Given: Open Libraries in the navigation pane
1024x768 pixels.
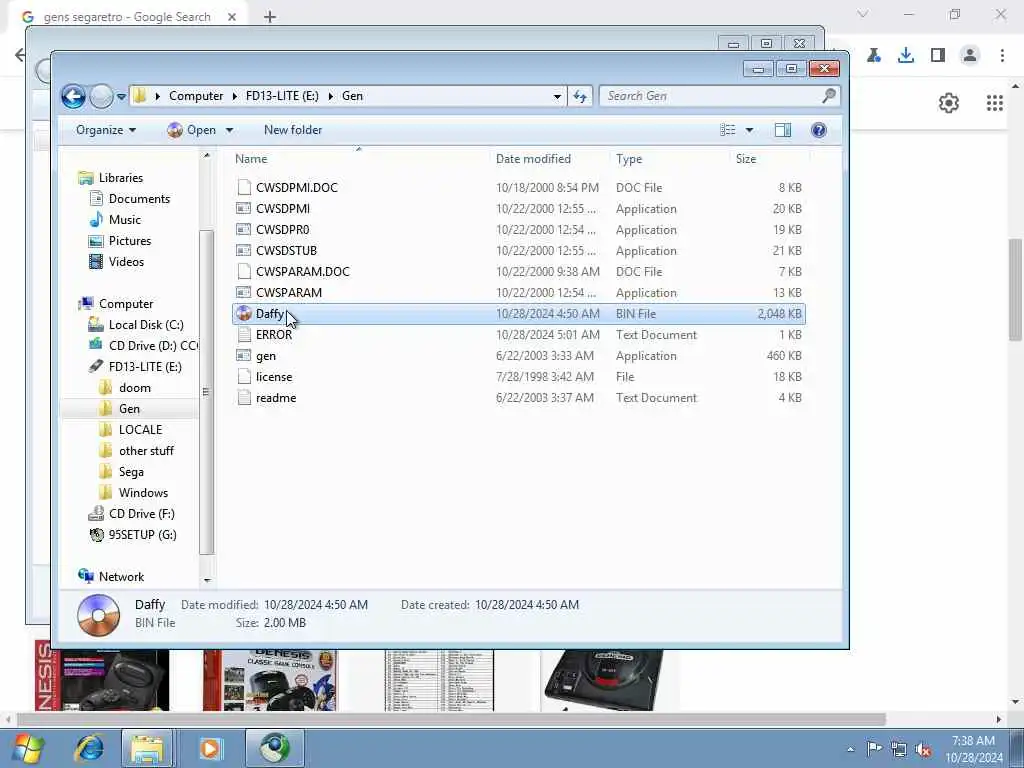Looking at the screenshot, I should point(120,178).
